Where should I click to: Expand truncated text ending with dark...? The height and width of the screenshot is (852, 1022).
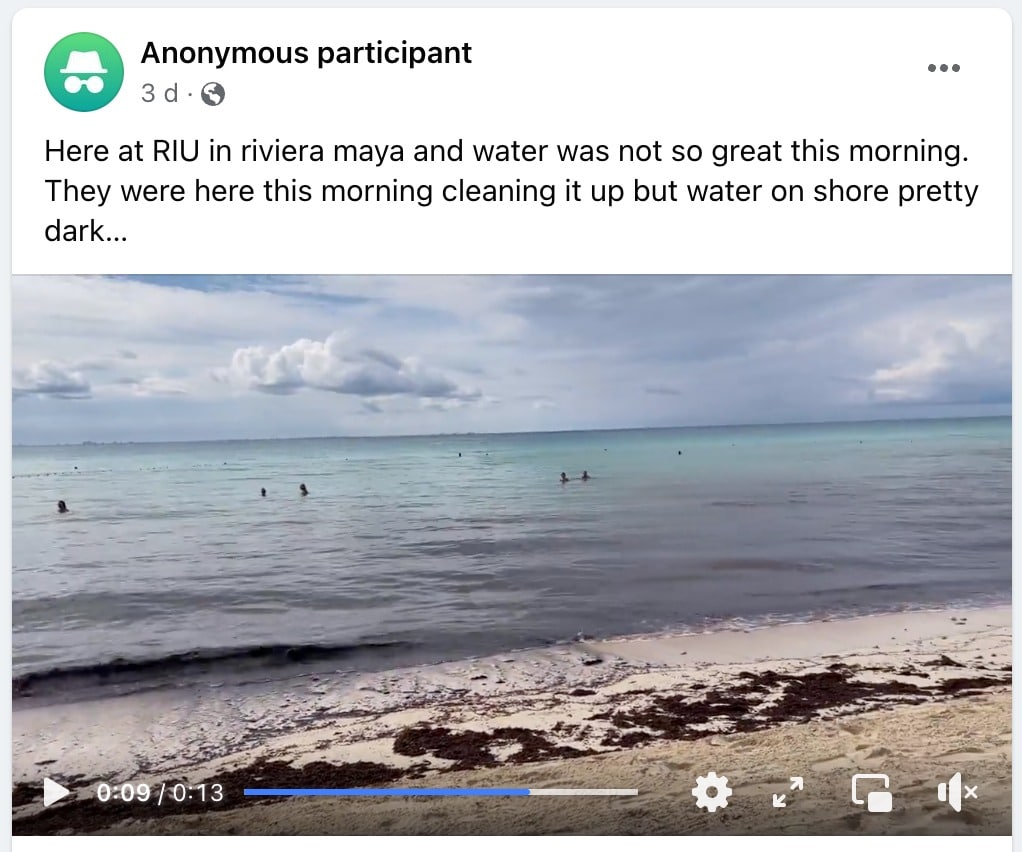[x=85, y=231]
